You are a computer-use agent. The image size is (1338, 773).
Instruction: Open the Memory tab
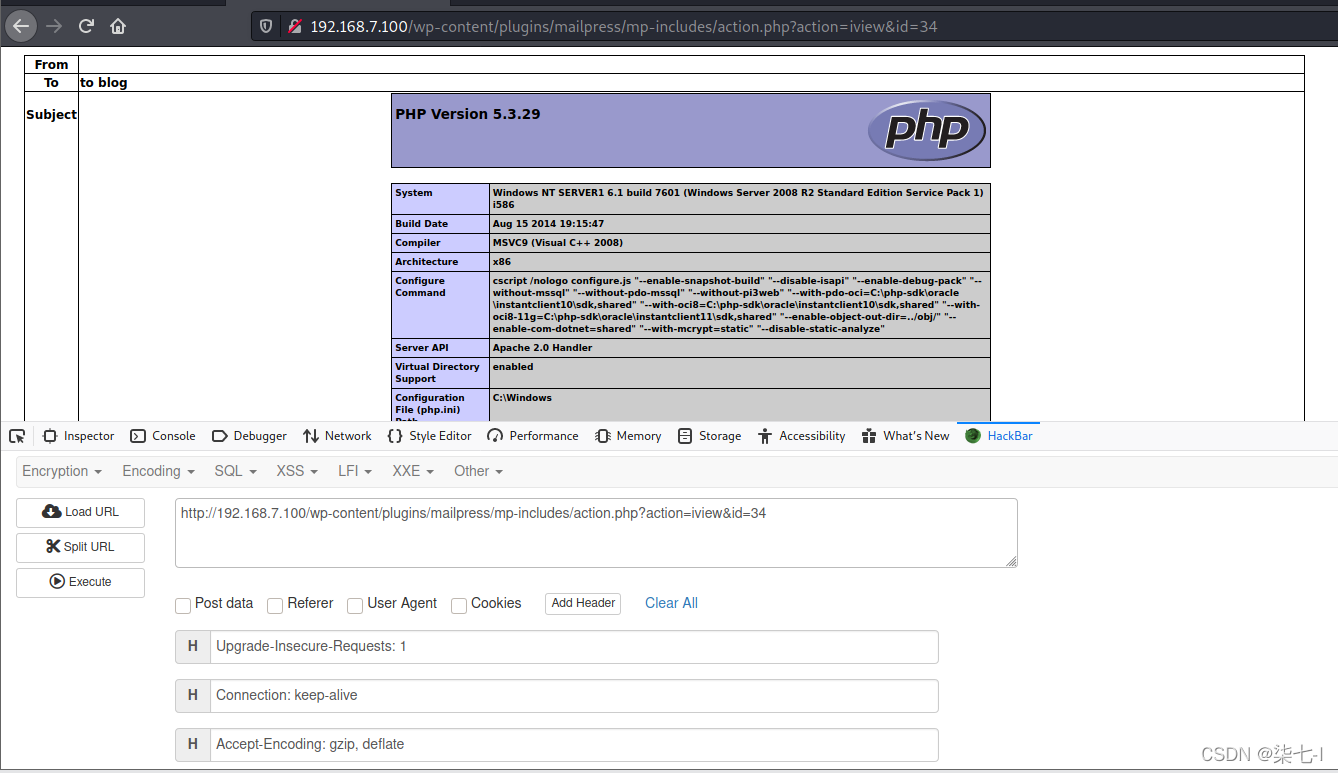[629, 436]
